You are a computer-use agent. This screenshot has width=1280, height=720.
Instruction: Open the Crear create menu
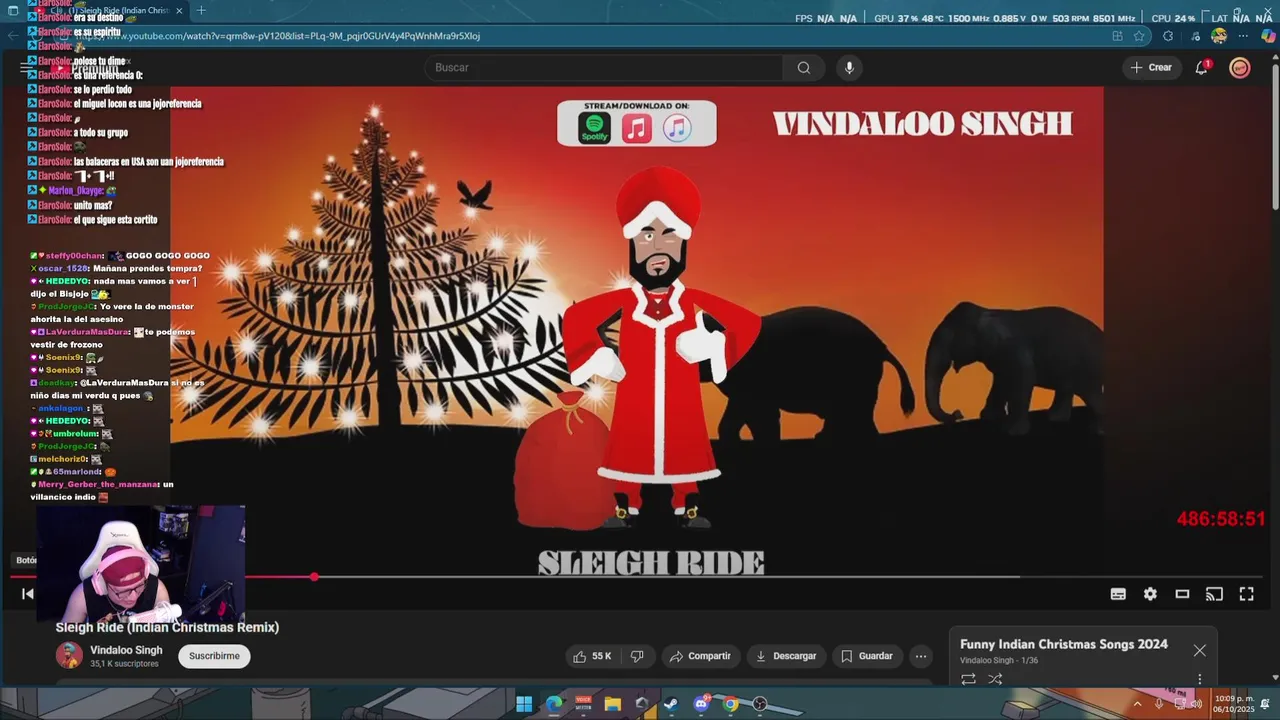1151,67
